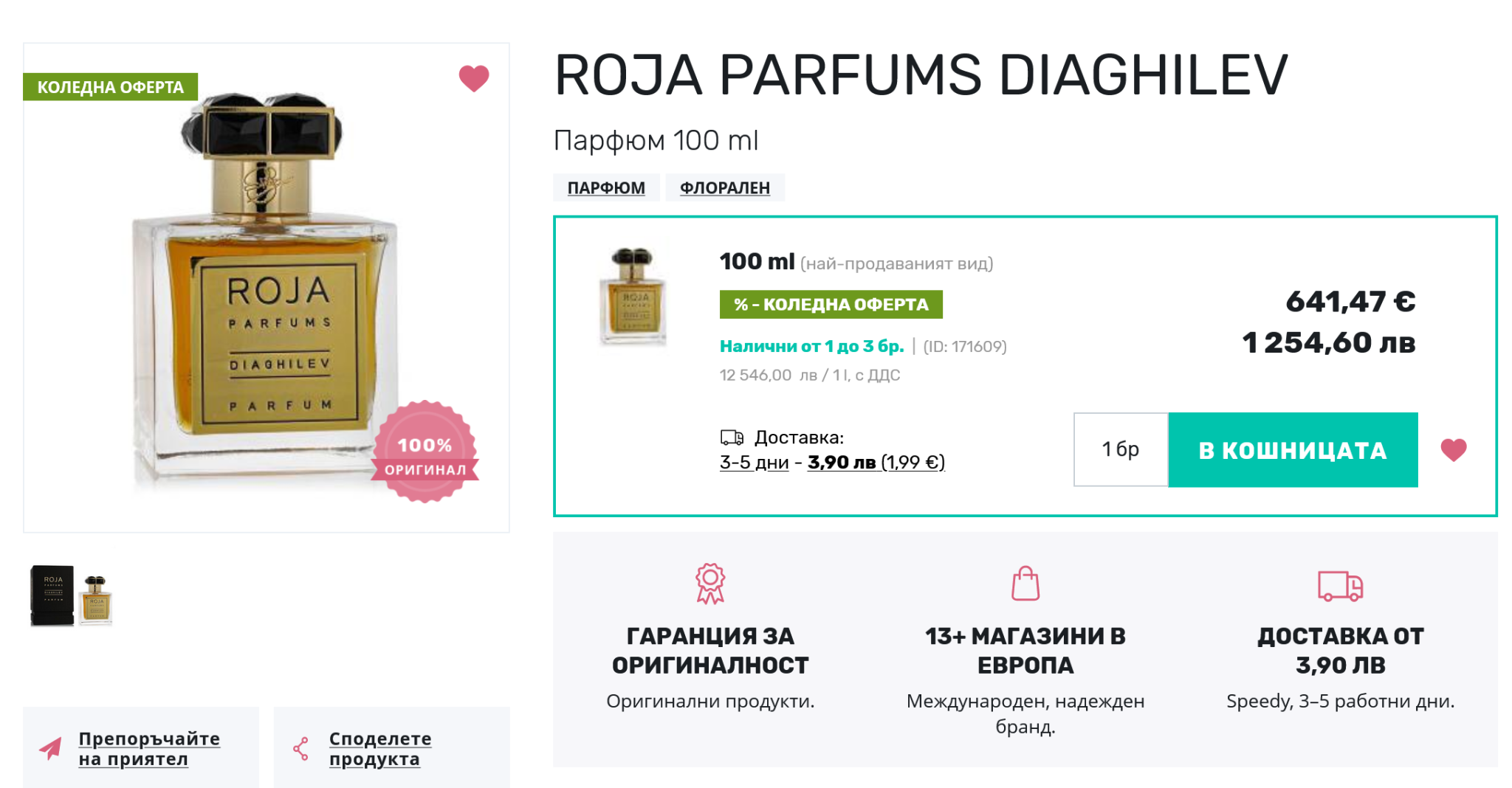Click the paper plane recommend icon
This screenshot has width=1512, height=788.
point(51,748)
